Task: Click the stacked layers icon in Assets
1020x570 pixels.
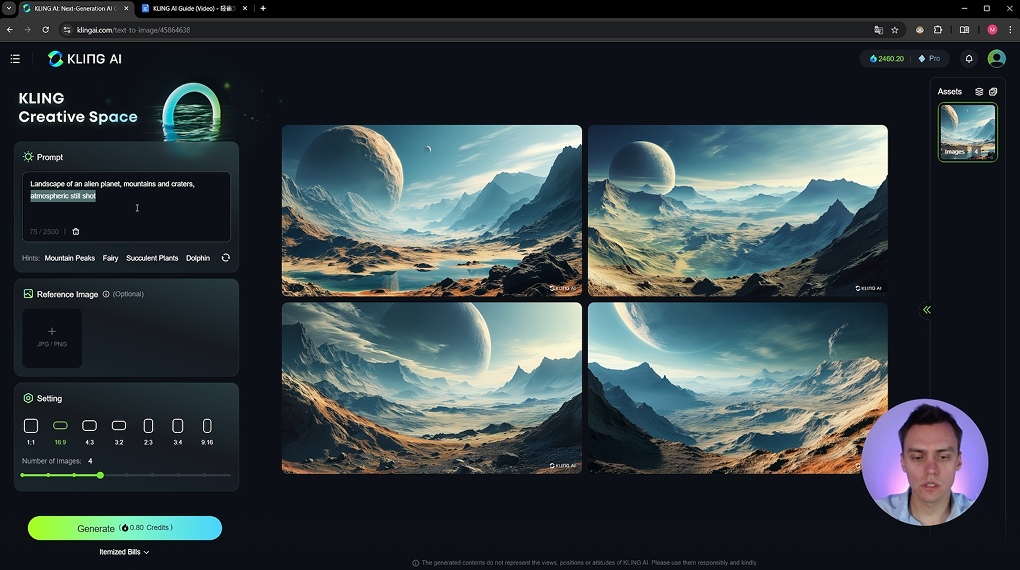Action: click(x=979, y=92)
